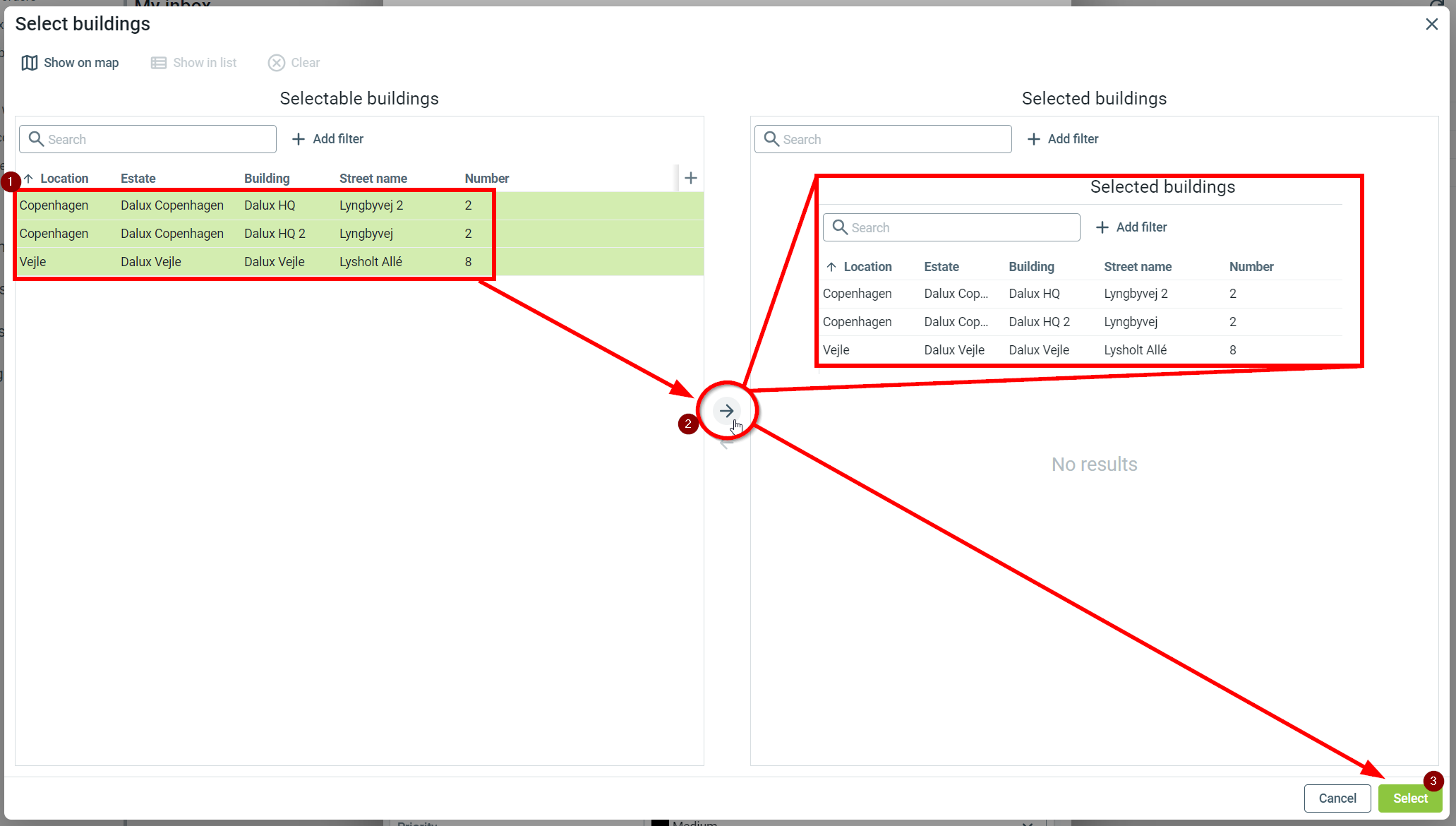Click the Show on map icon
This screenshot has height=826, width=1456.
pos(29,63)
